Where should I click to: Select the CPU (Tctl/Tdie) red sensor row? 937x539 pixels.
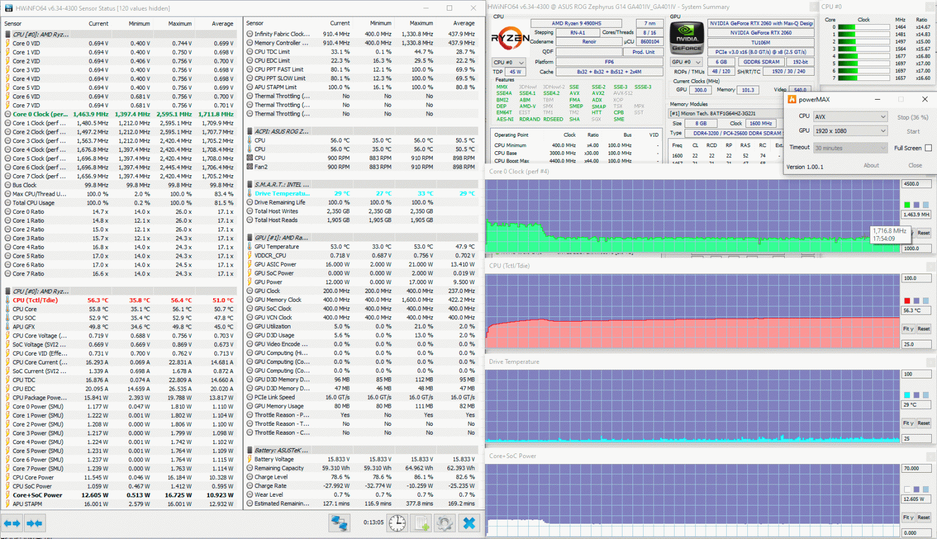click(121, 301)
